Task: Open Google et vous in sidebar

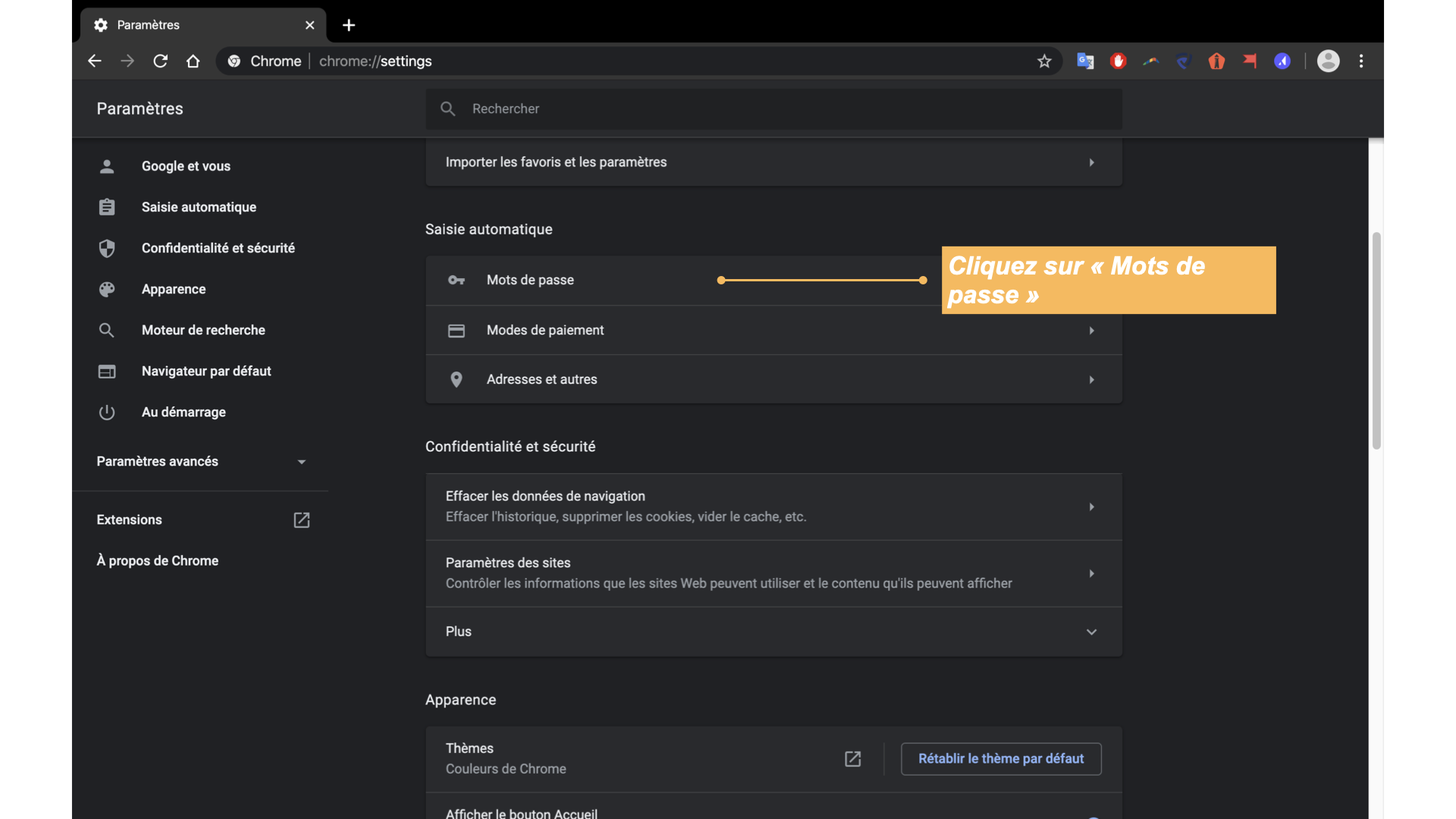Action: (x=186, y=166)
